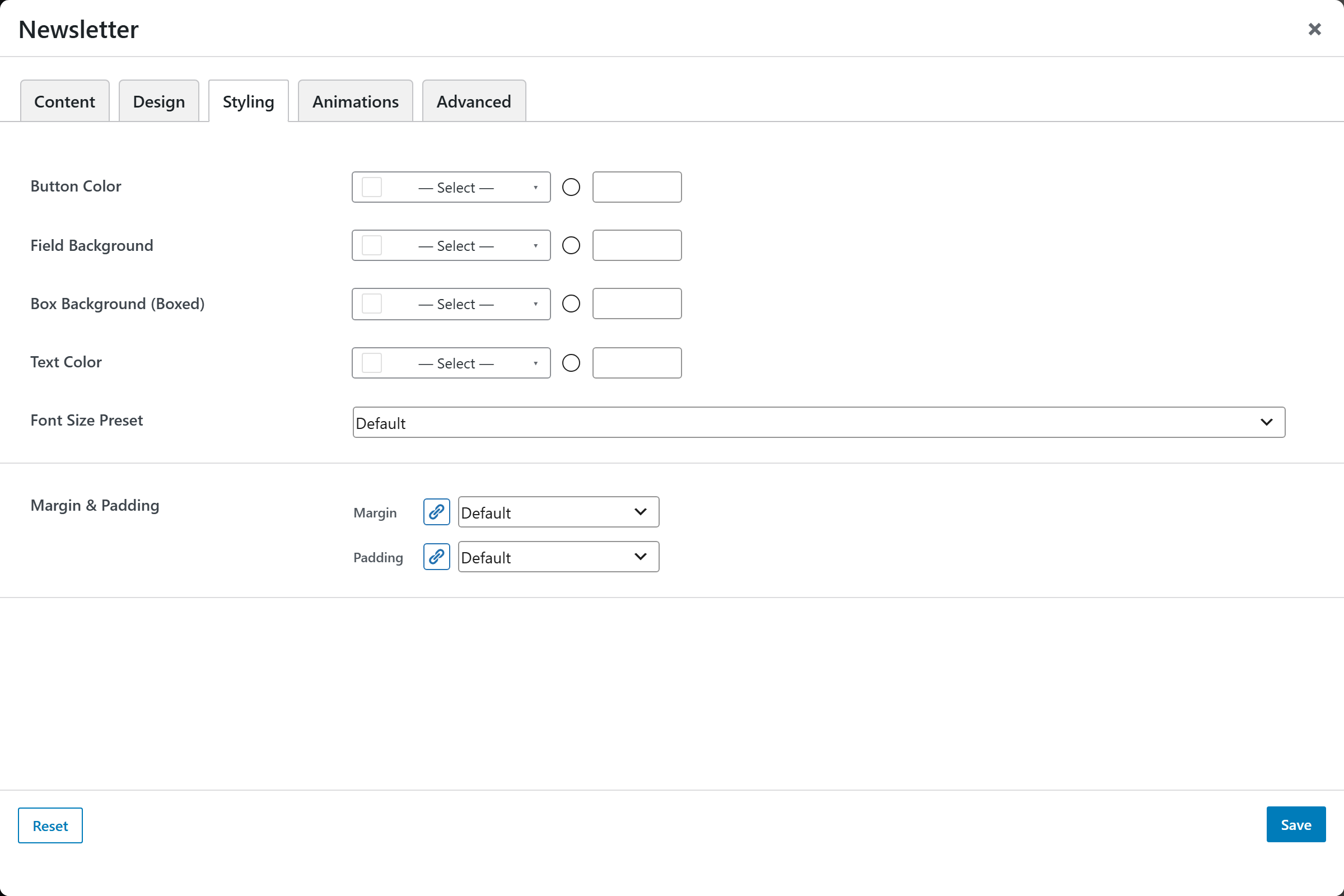Open the Text Color Select dropdown
This screenshot has width=1344, height=896.
pyautogui.click(x=451, y=363)
